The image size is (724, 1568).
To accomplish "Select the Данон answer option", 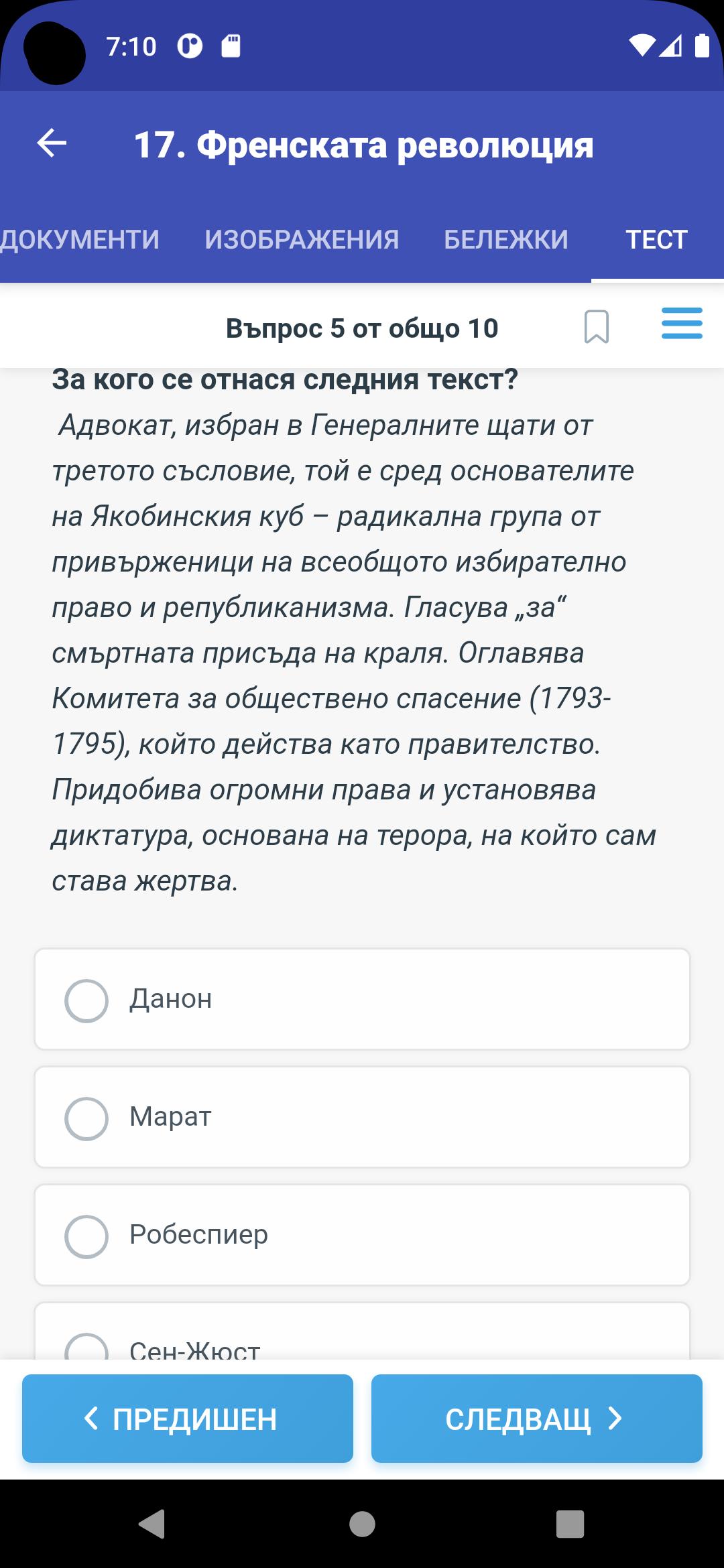I will (x=362, y=999).
